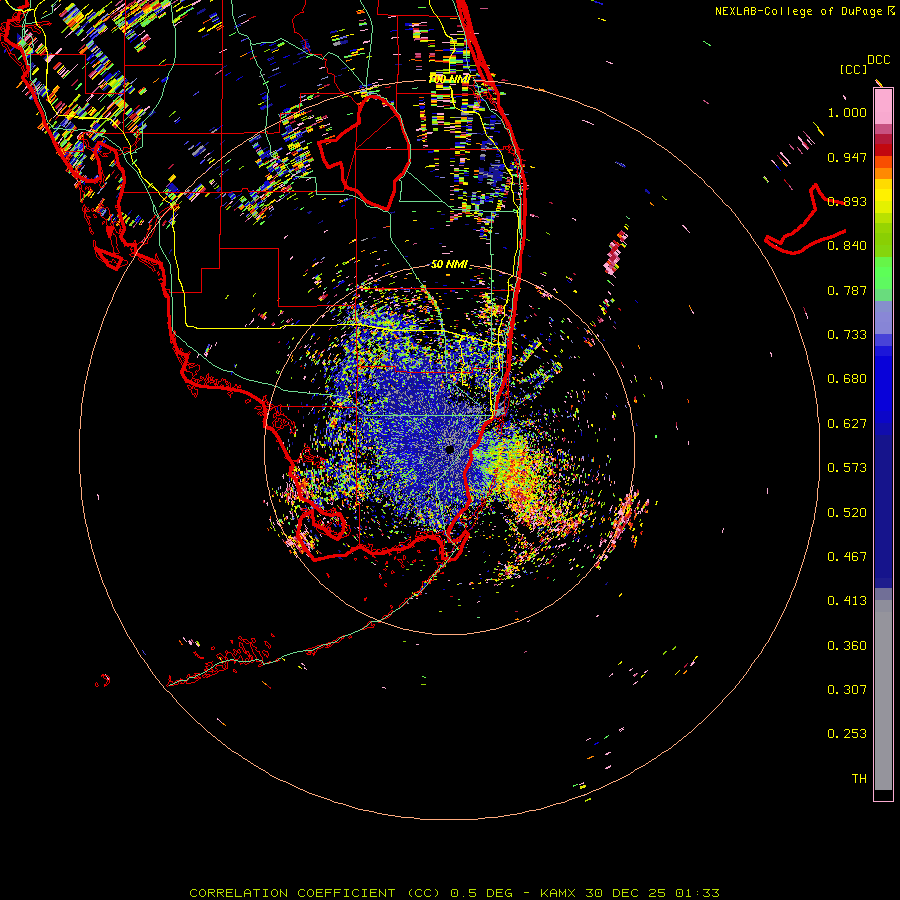Click the TH threshold label
The height and width of the screenshot is (900, 900).
click(x=859, y=779)
